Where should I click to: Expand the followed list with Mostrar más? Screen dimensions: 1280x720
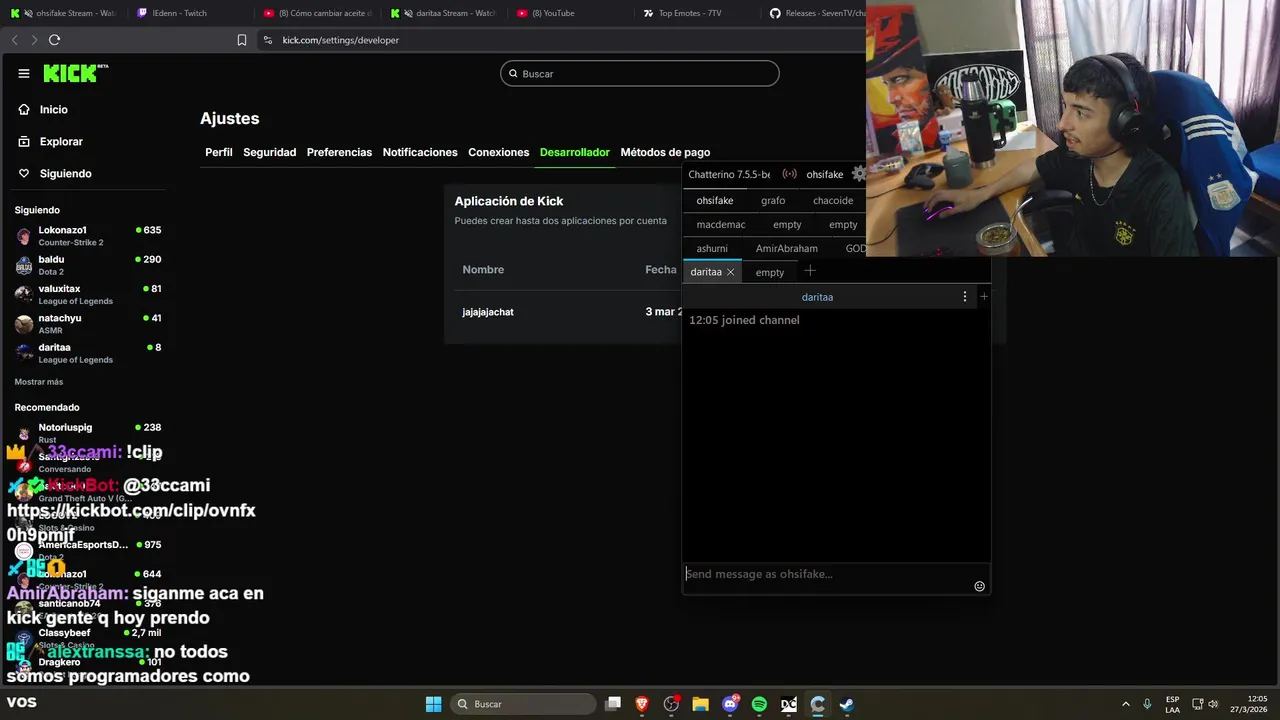click(39, 382)
